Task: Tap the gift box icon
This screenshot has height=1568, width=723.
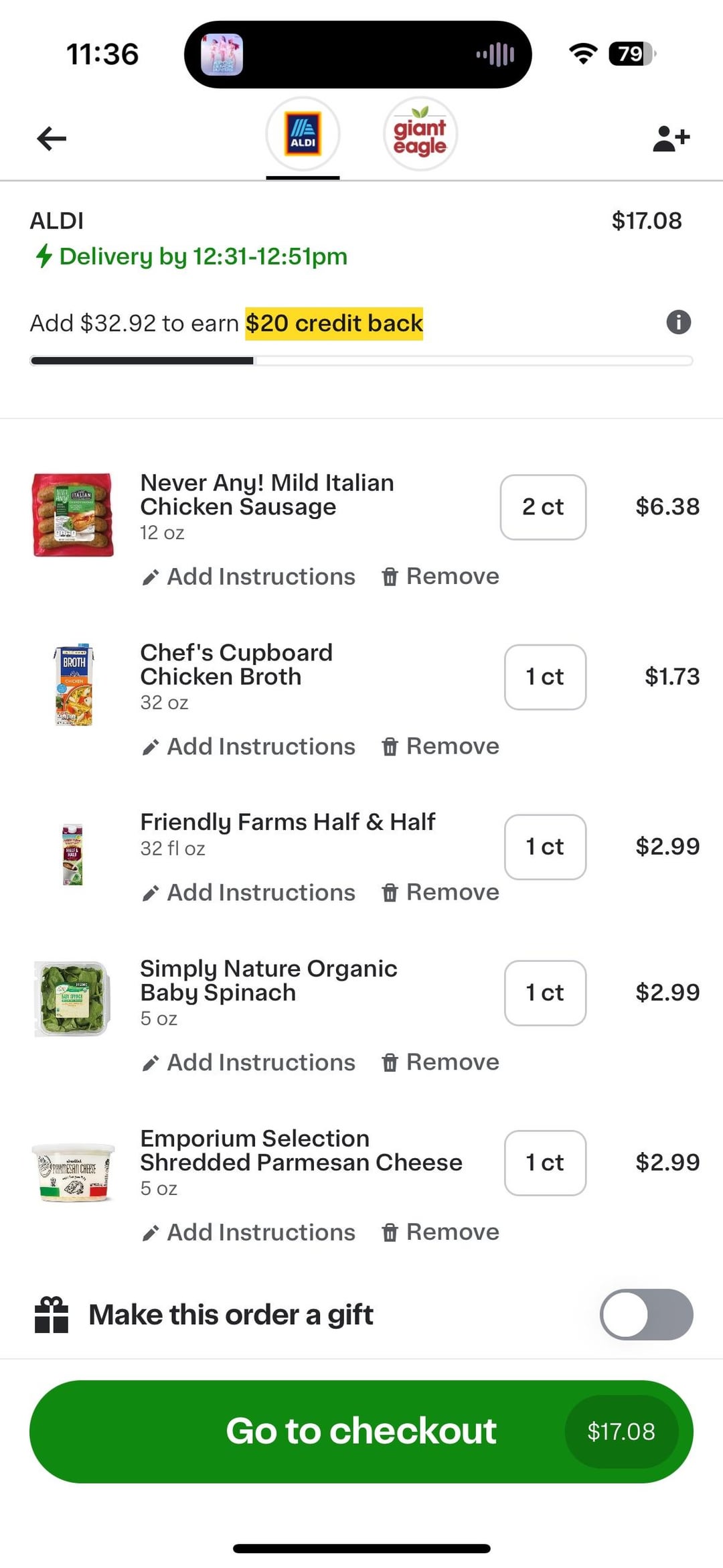Action: pos(52,1315)
